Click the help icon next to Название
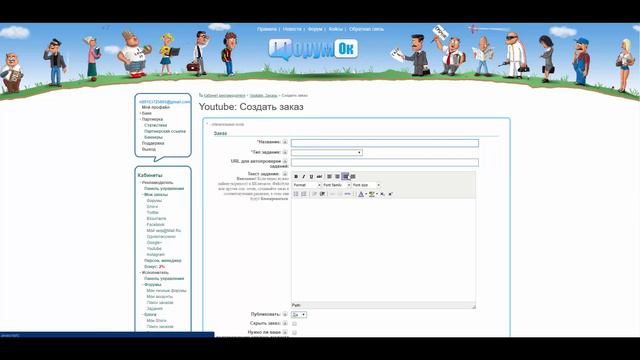 [285, 142]
